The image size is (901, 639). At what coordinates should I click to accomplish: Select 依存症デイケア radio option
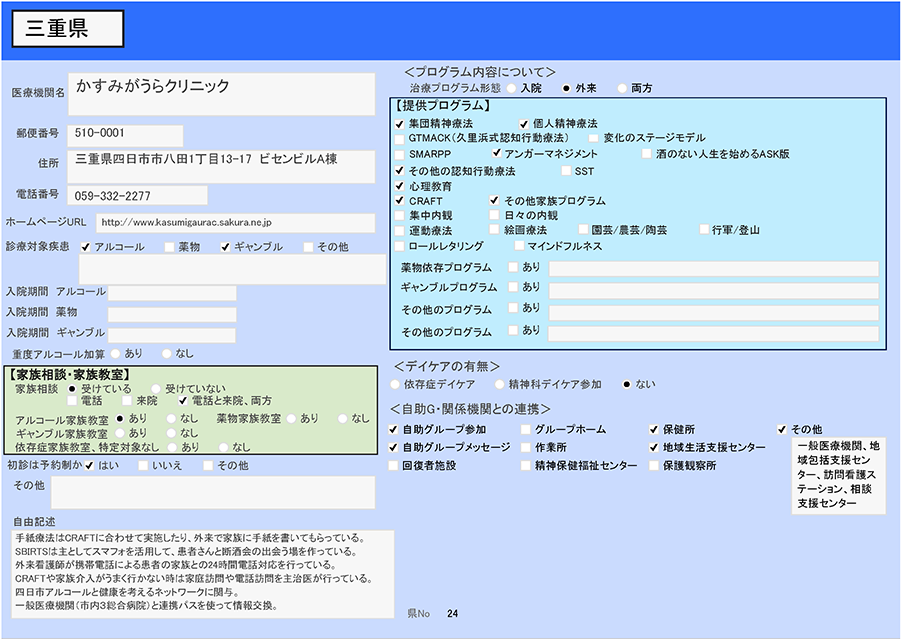pyautogui.click(x=395, y=384)
